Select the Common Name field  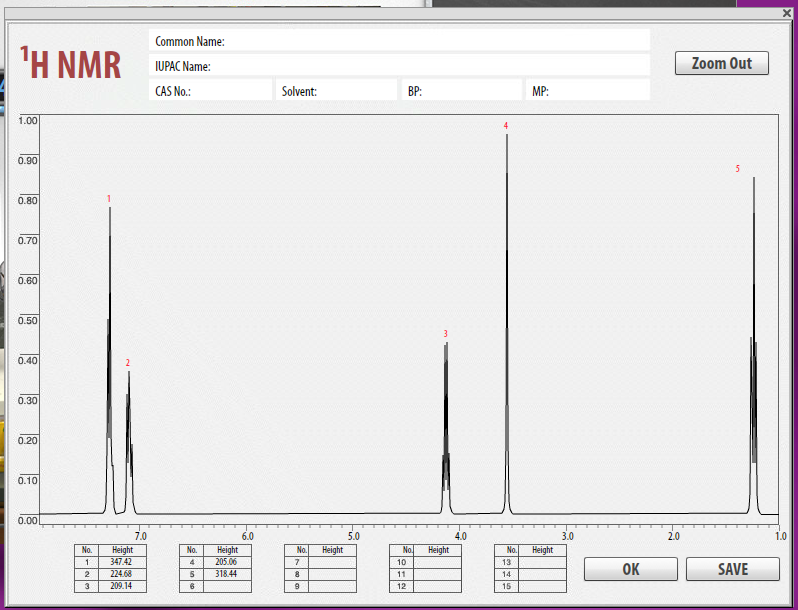[x=400, y=41]
